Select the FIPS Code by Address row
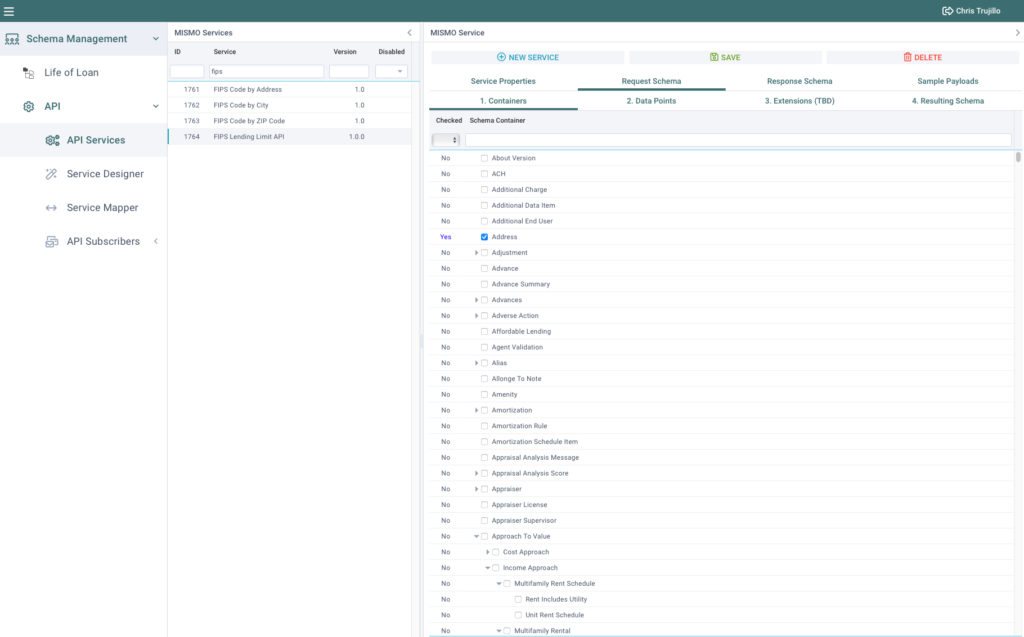The height and width of the screenshot is (637, 1024). point(290,90)
